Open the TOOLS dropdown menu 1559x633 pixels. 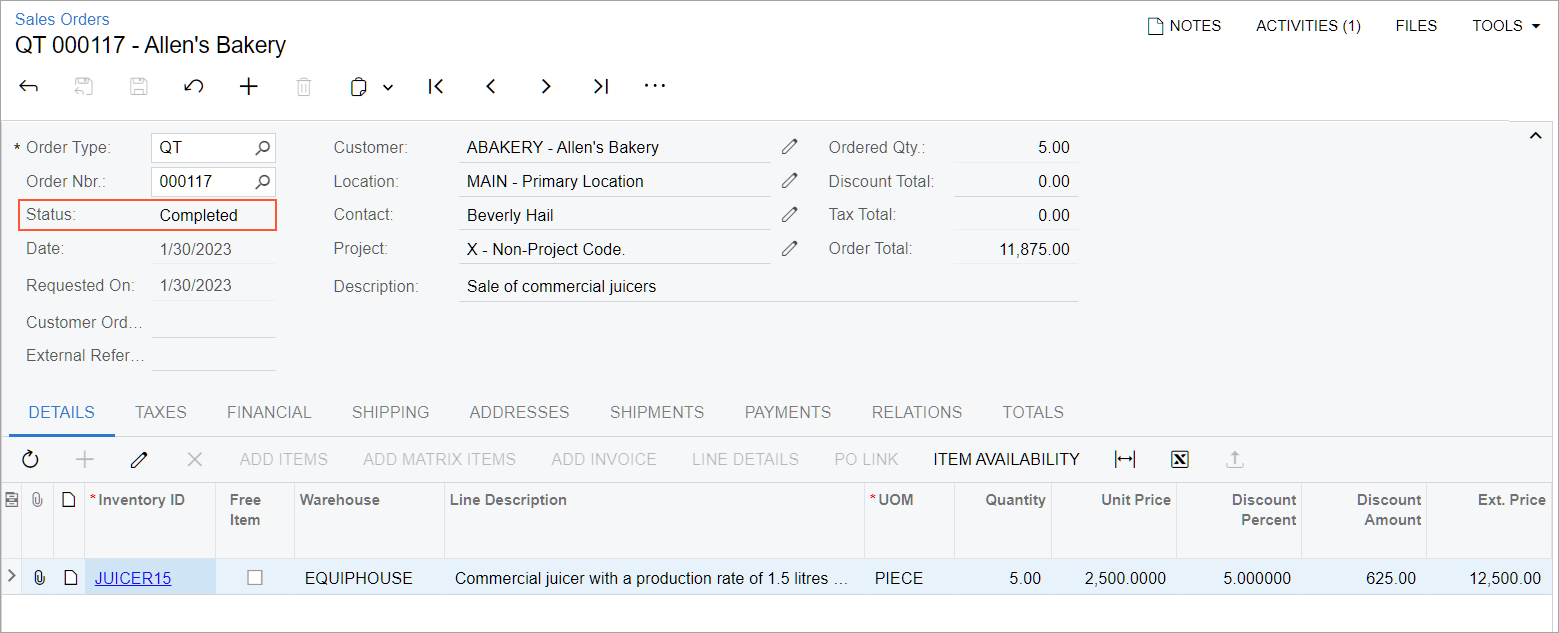(1505, 26)
